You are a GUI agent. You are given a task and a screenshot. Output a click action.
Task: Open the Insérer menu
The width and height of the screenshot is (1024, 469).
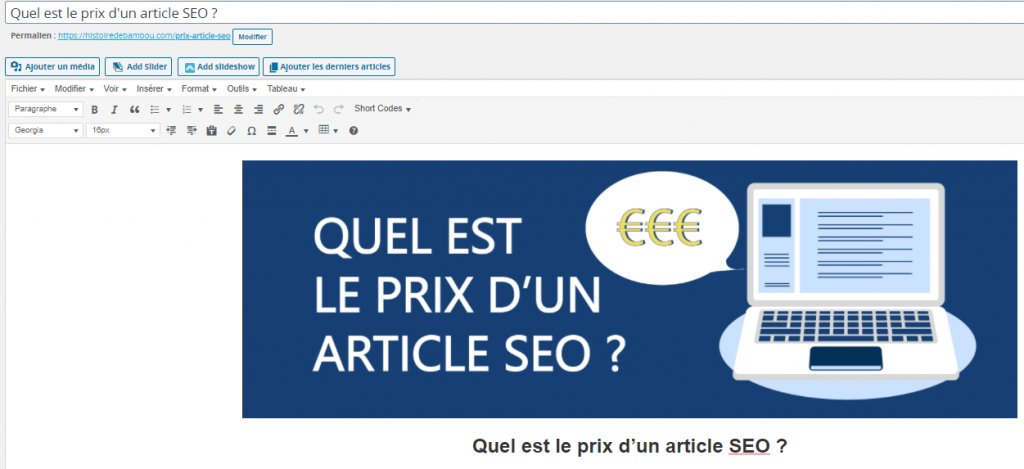pyautogui.click(x=154, y=89)
